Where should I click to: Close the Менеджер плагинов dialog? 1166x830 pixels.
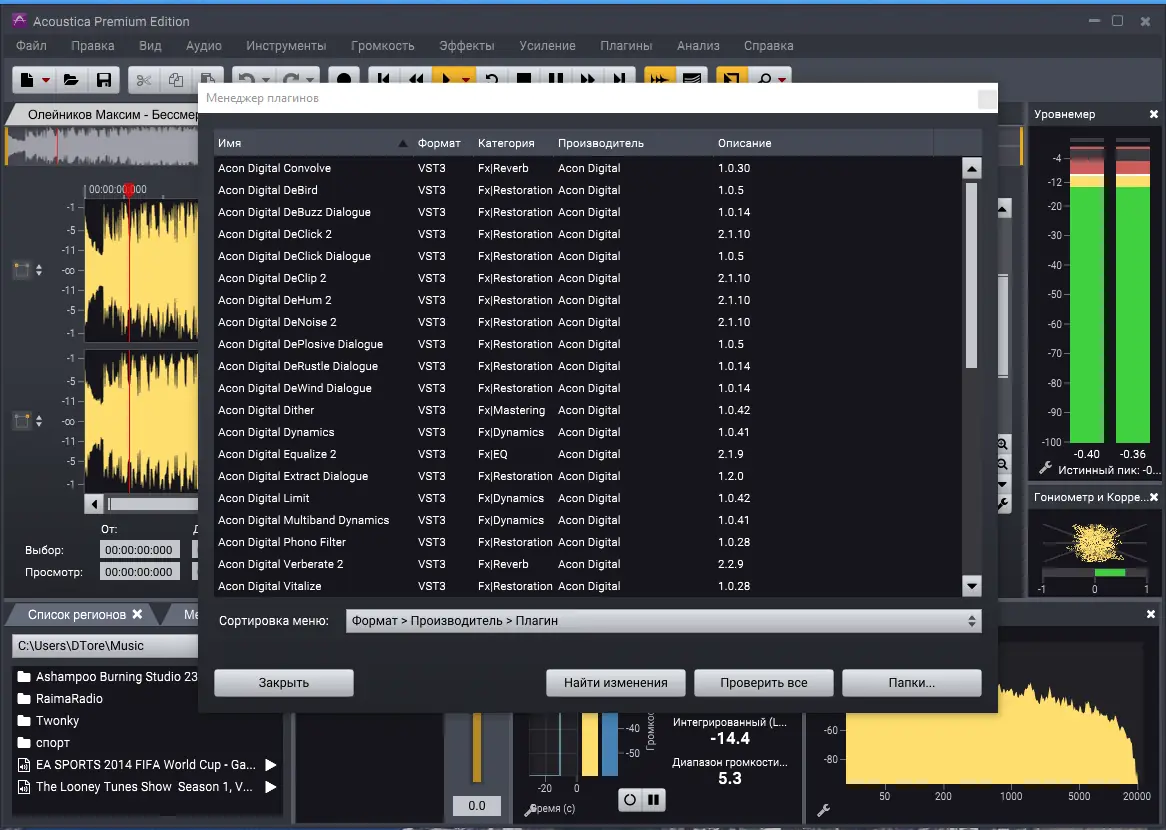(987, 99)
